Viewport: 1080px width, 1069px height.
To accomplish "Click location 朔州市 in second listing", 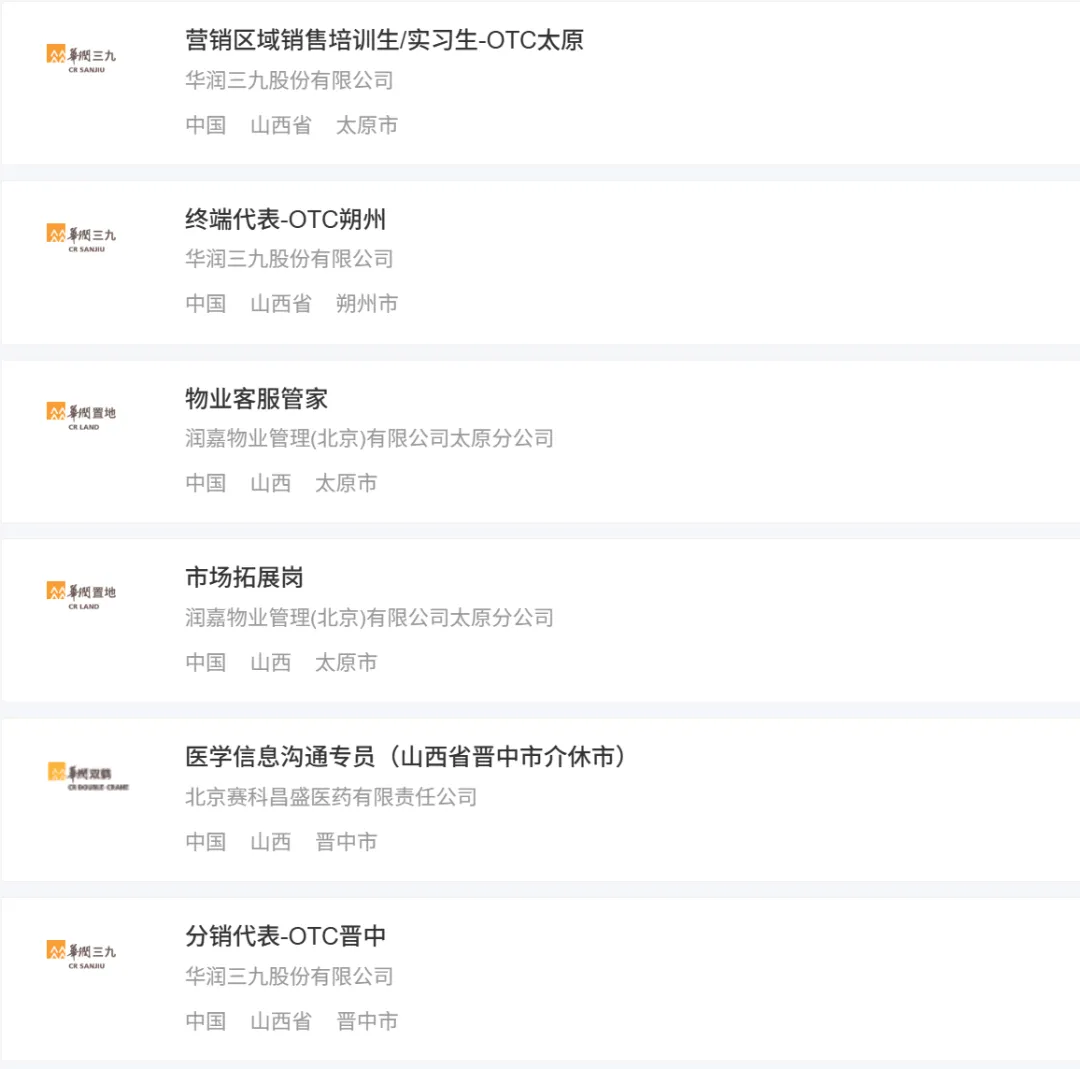I will 366,303.
